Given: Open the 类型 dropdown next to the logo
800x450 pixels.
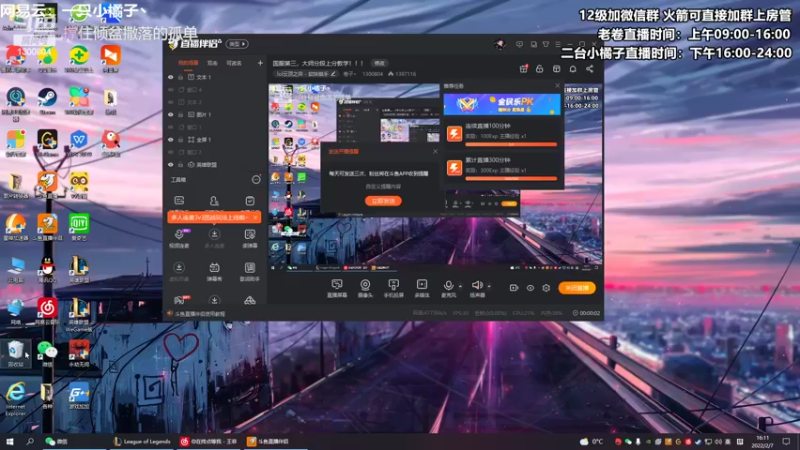Looking at the screenshot, I should coord(237,44).
